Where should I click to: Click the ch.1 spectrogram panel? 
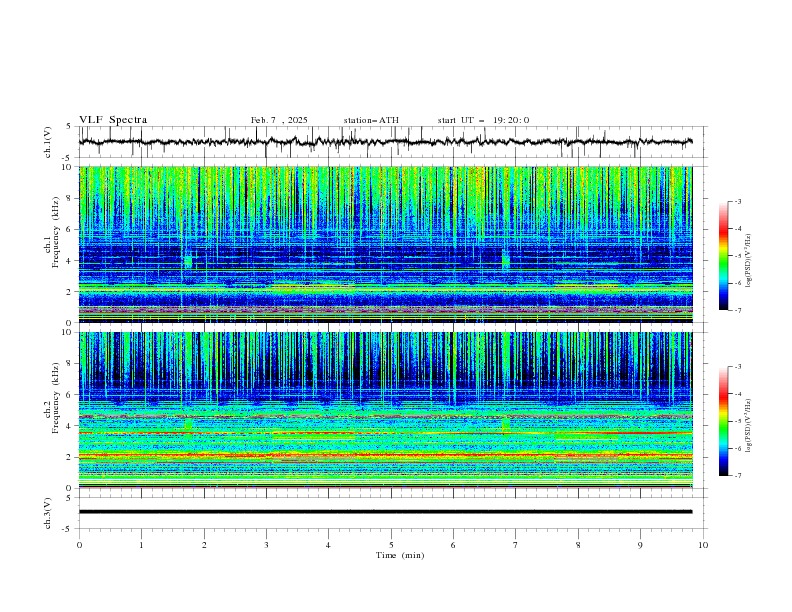[x=385, y=244]
